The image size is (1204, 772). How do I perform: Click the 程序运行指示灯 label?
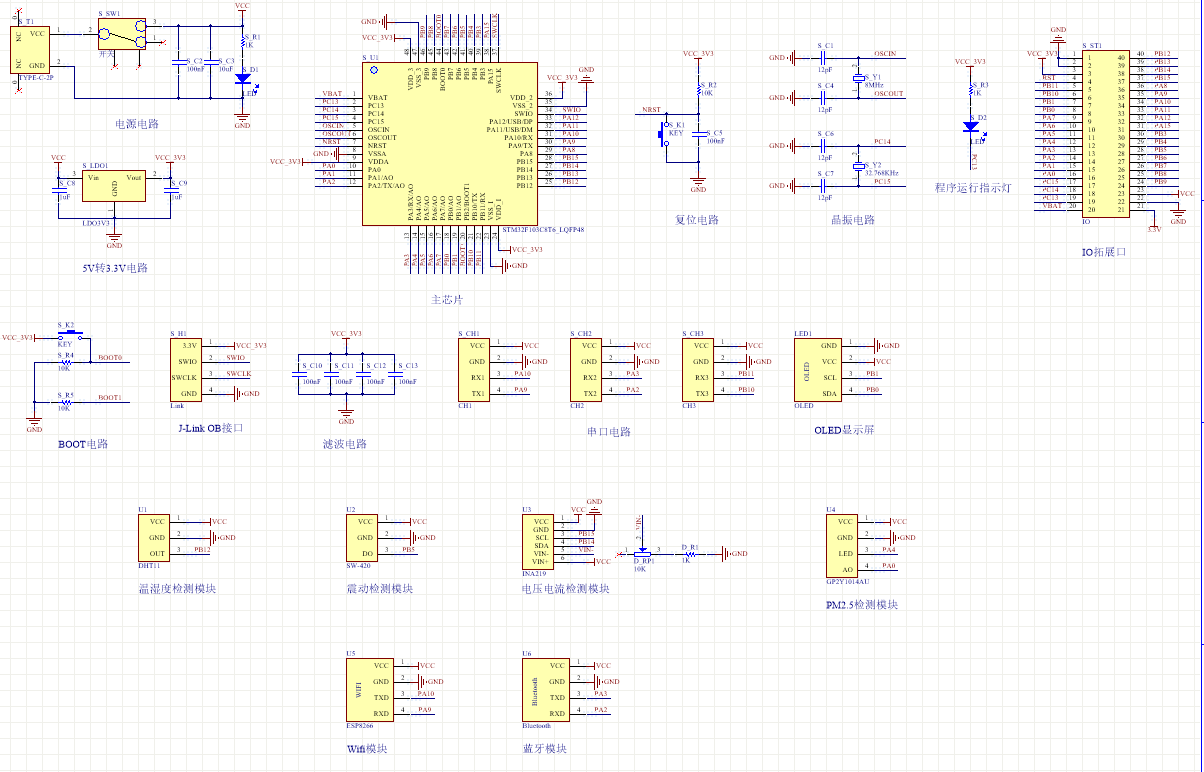pyautogui.click(x=973, y=187)
